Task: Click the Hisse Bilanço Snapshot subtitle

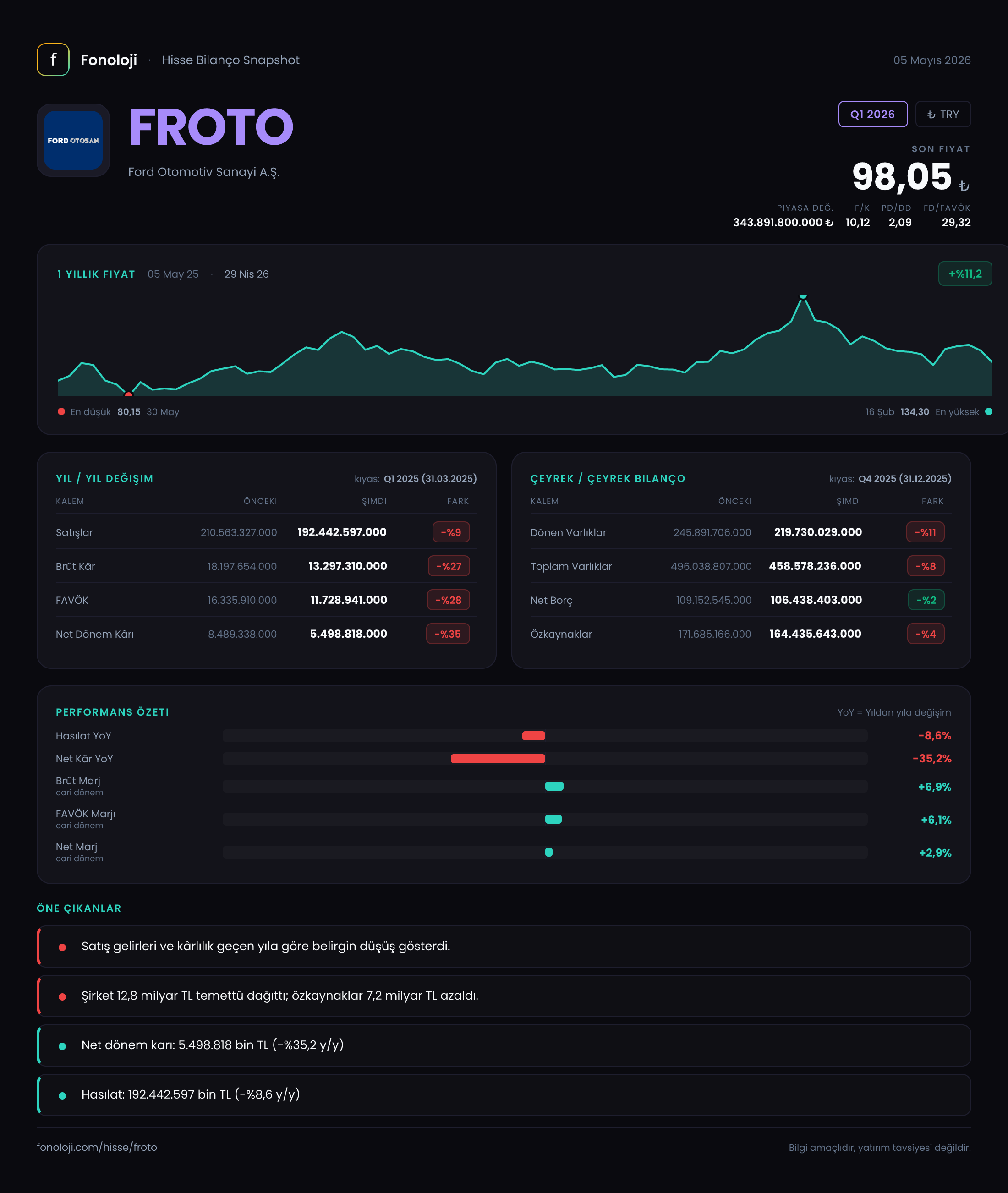Action: [x=230, y=60]
